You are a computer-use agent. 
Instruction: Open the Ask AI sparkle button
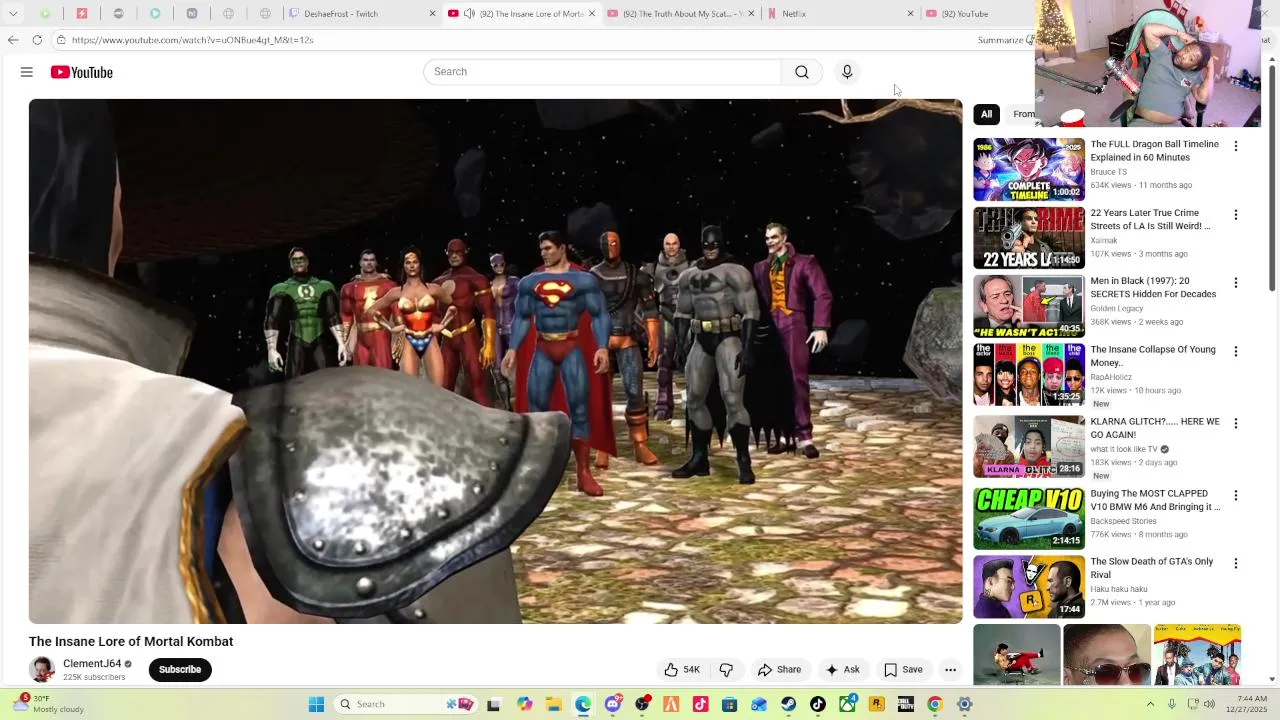(842, 670)
